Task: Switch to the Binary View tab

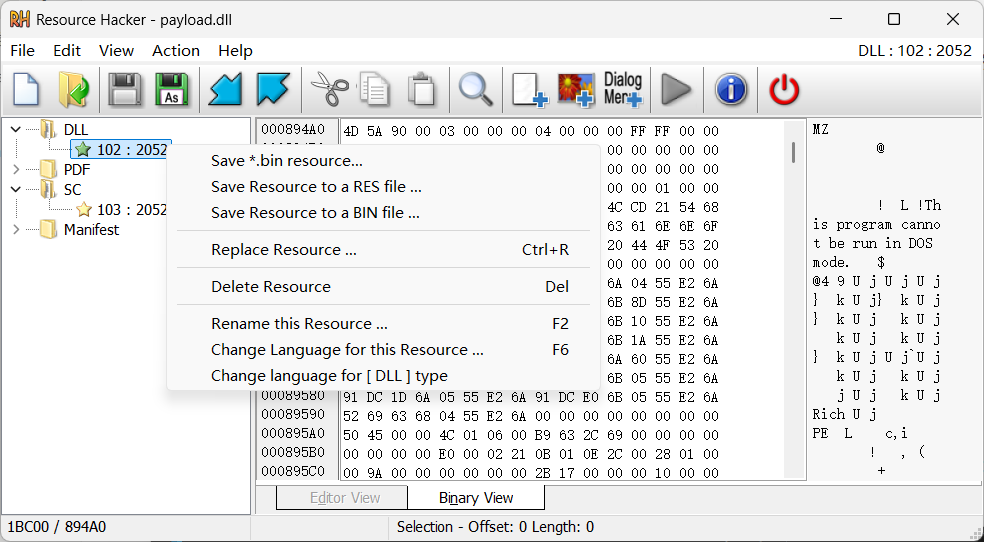Action: coord(476,498)
